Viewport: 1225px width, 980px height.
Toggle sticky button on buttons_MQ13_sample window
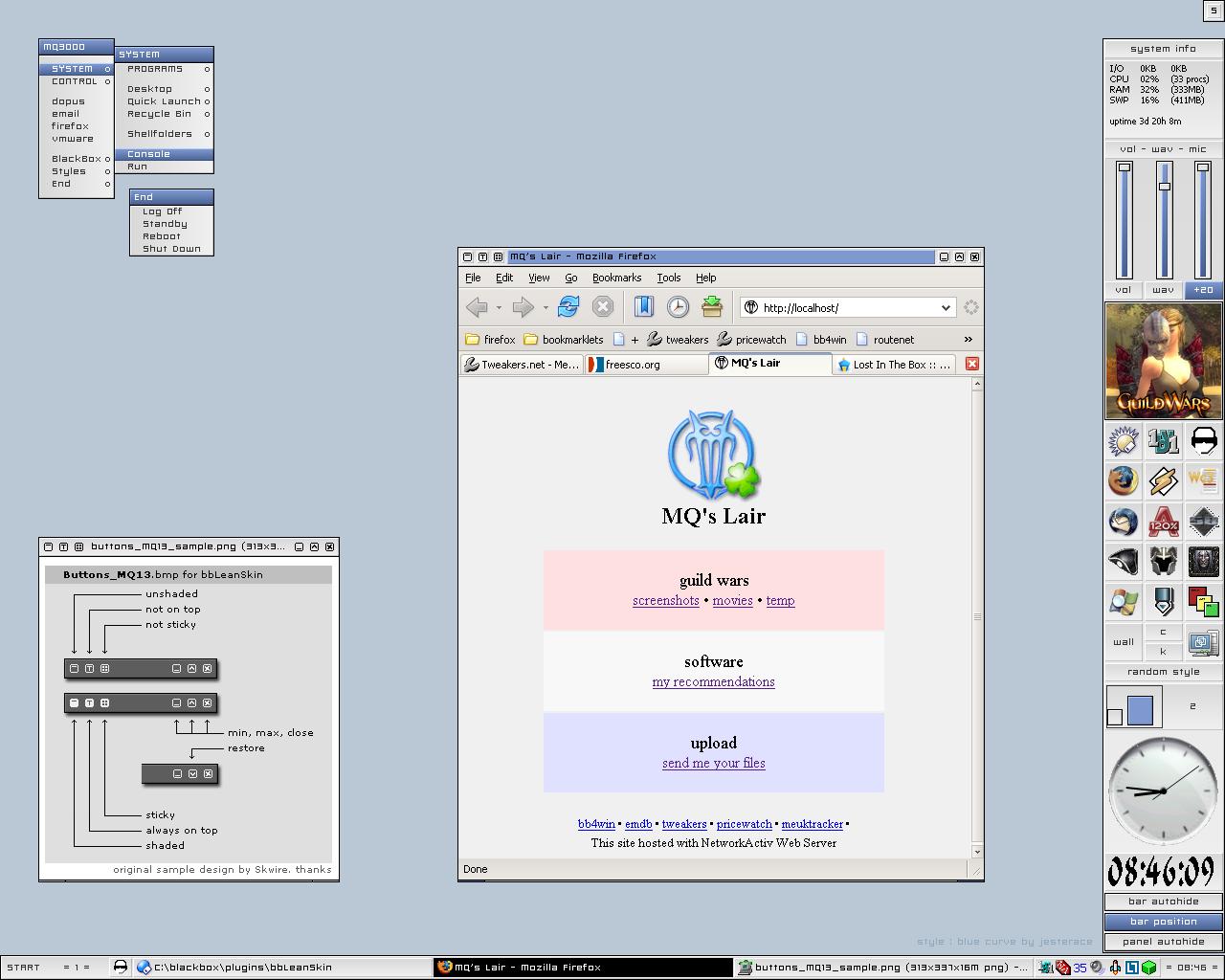(x=78, y=546)
